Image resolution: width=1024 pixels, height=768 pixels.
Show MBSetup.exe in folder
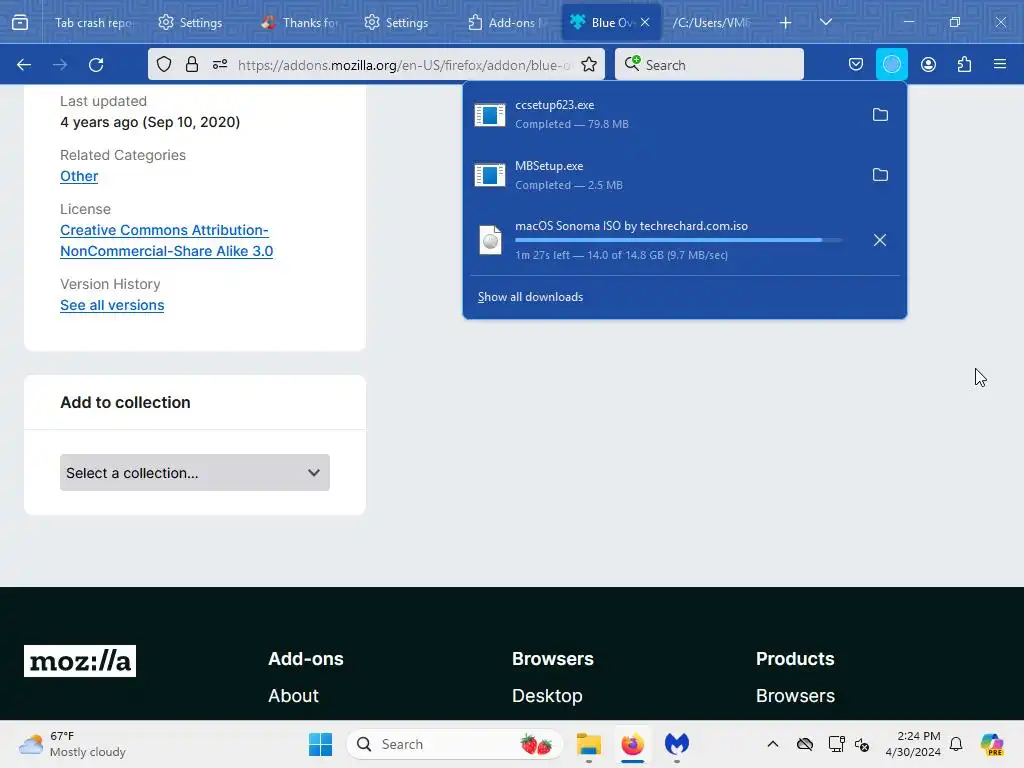[880, 175]
